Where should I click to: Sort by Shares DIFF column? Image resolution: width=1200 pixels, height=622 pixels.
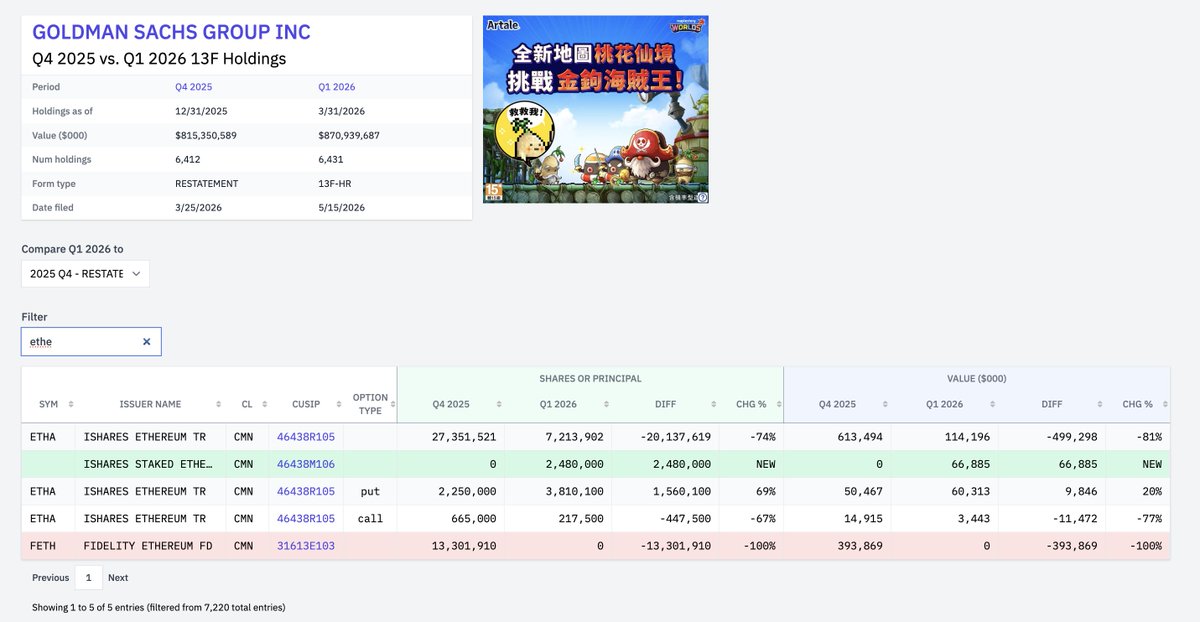tap(665, 404)
